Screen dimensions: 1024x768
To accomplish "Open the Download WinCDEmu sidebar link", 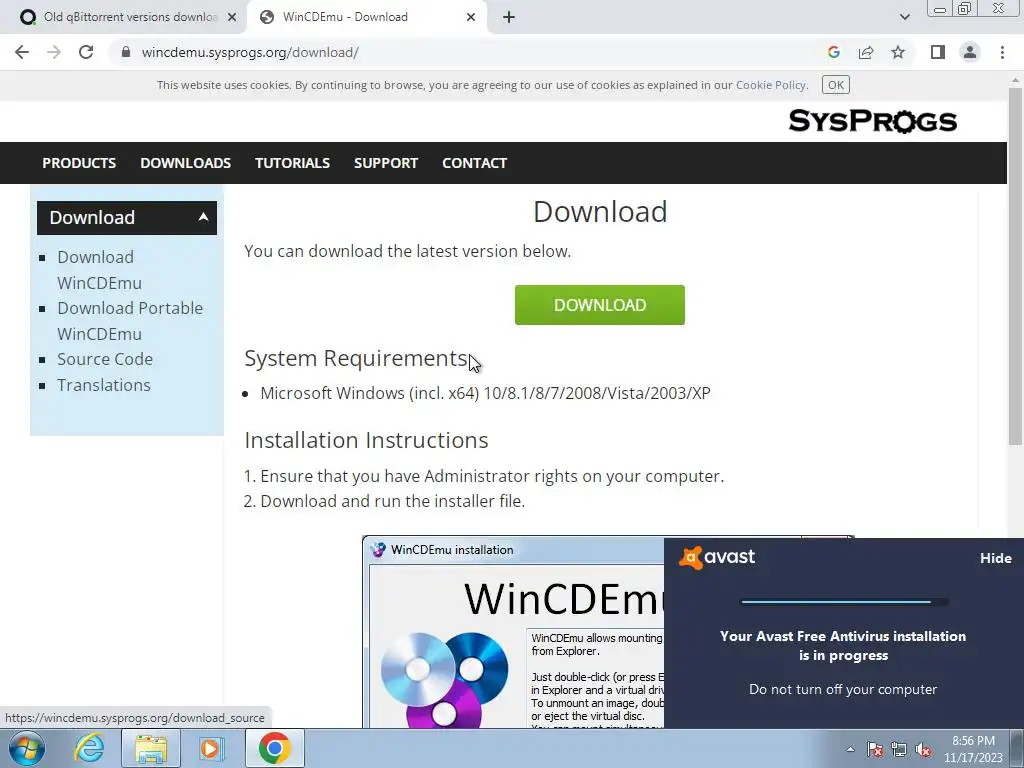I will 99,270.
